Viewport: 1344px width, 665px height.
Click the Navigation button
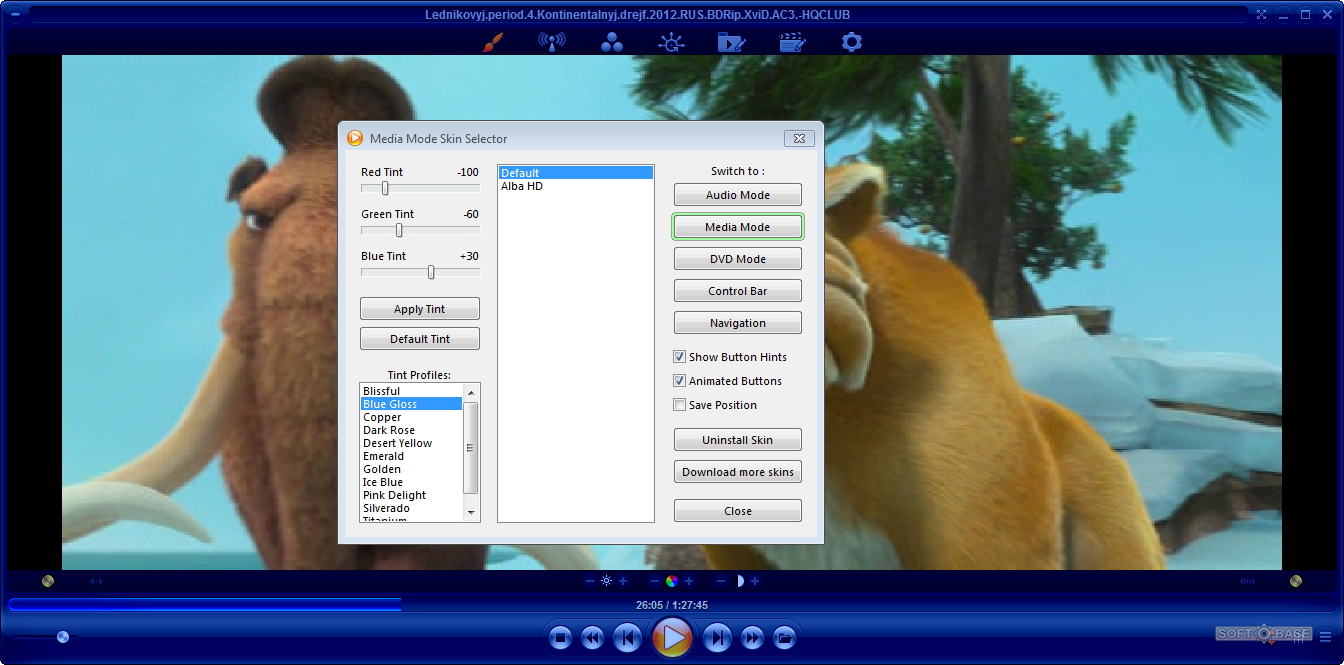[738, 323]
